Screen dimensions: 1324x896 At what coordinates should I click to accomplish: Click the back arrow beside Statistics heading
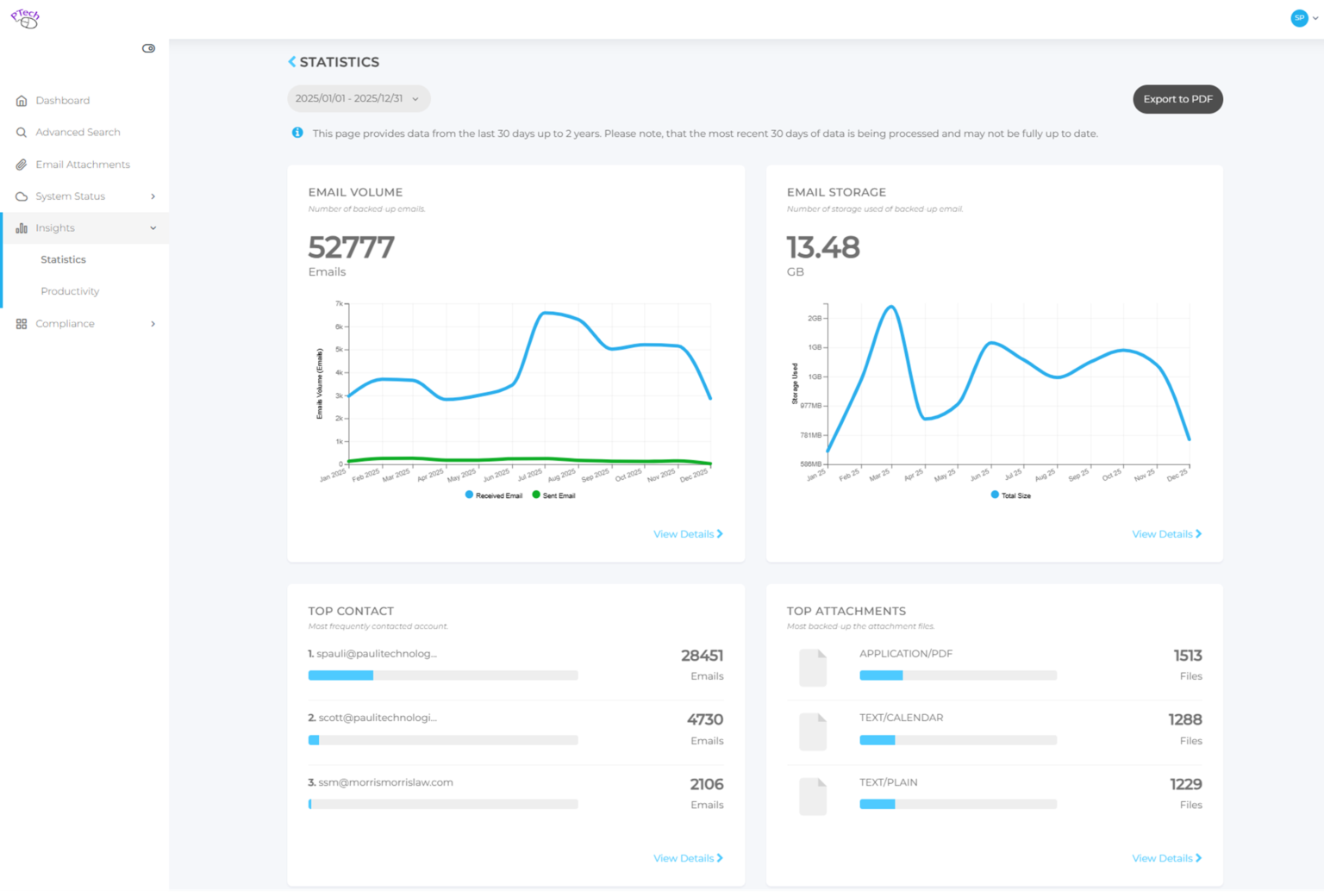(292, 62)
